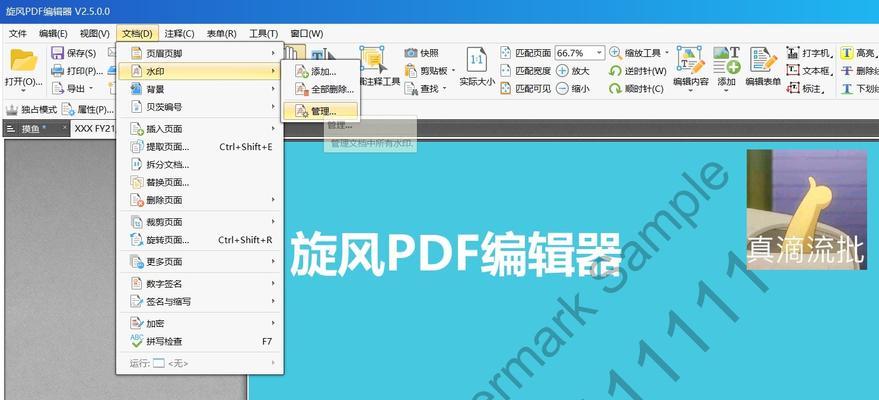
Task: Rotate counterclockwise with 逆时针(W) icon
Action: pos(616,71)
